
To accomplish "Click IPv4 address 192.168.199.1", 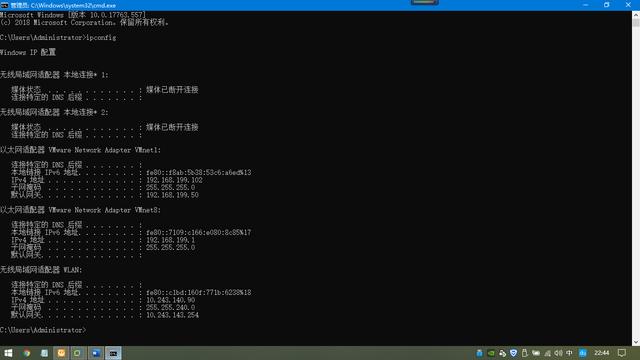I will (x=171, y=240).
